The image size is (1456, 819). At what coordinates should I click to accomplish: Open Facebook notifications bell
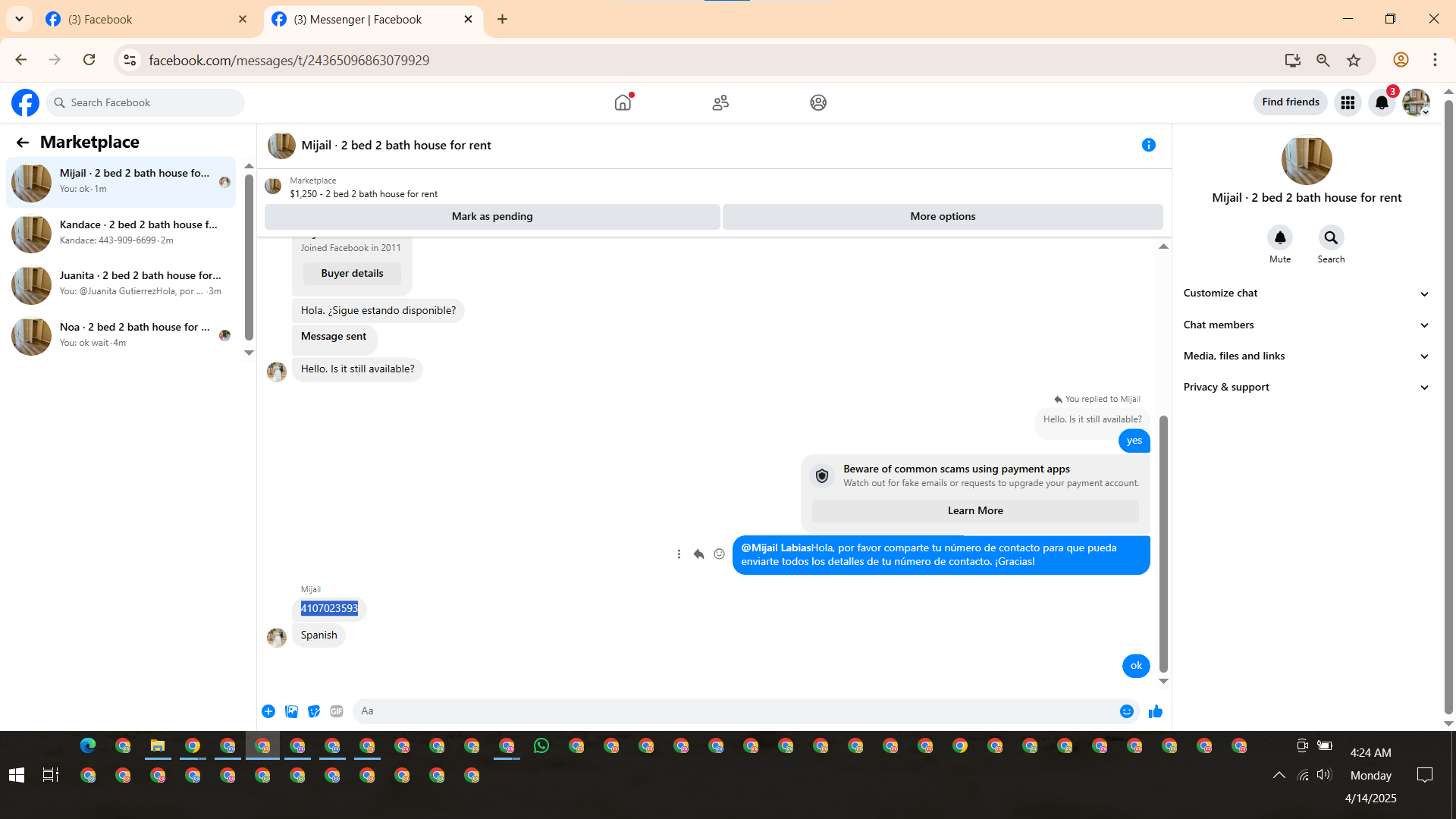pyautogui.click(x=1382, y=102)
